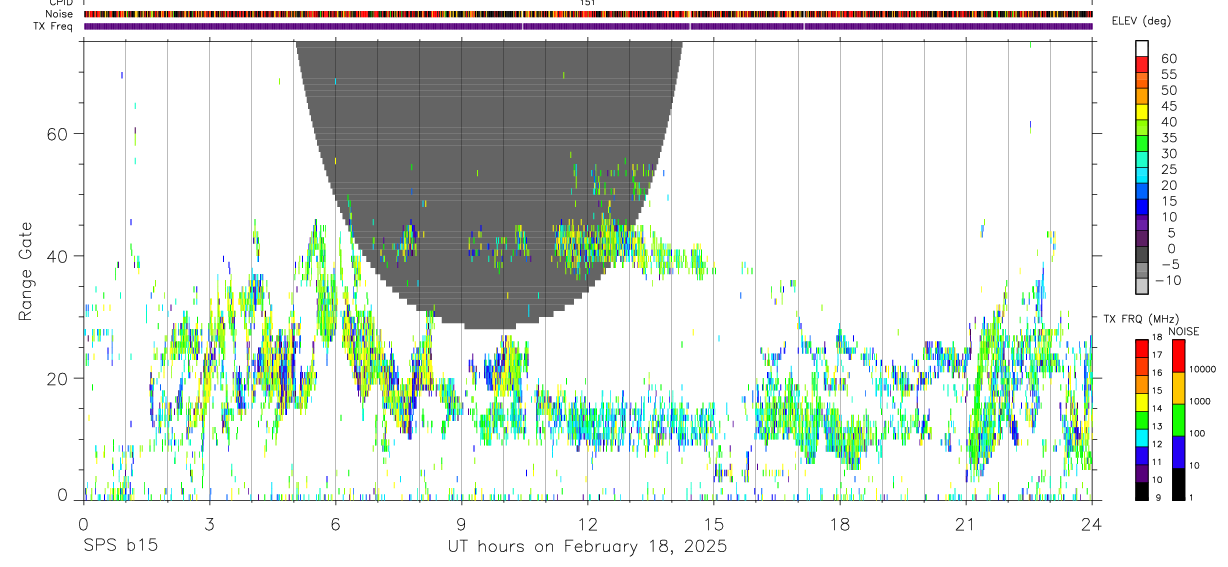Click the black 9–10 MHz TX FRQ segment

pos(1142,491)
